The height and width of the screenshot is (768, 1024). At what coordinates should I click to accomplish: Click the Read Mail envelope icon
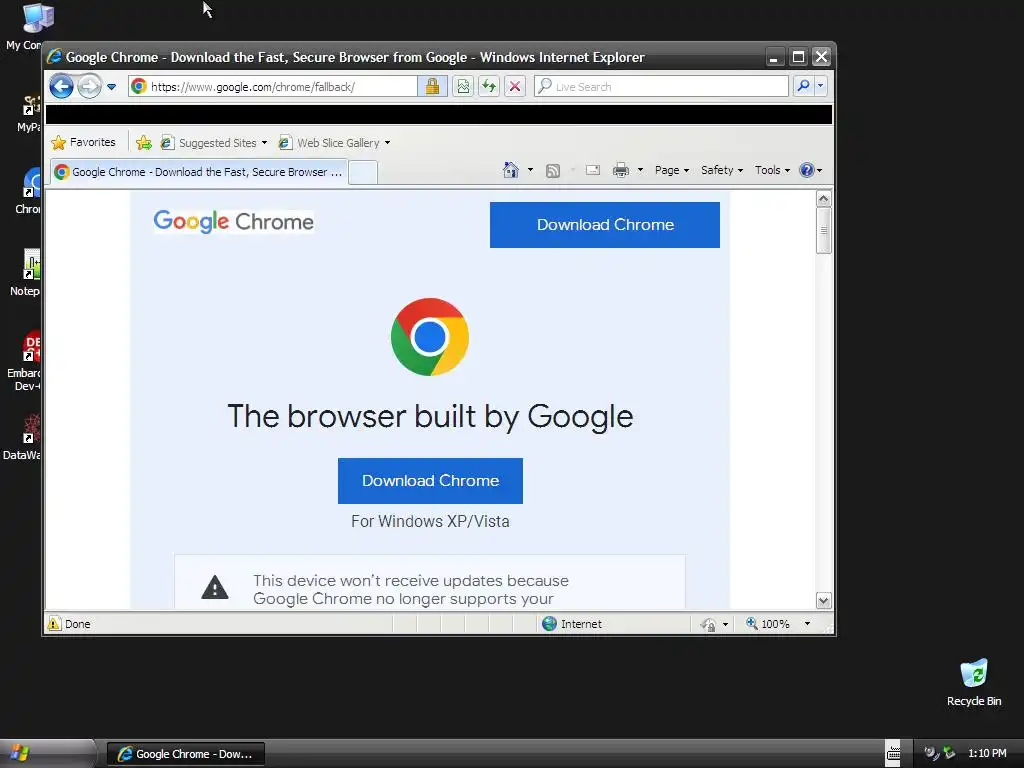(593, 170)
